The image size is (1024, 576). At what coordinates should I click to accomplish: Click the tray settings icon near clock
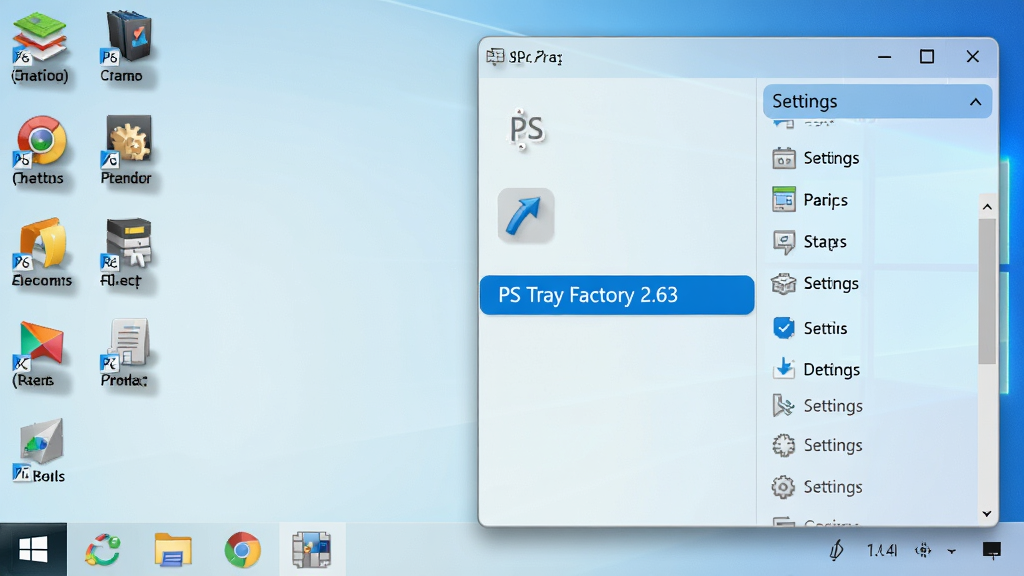(x=923, y=551)
